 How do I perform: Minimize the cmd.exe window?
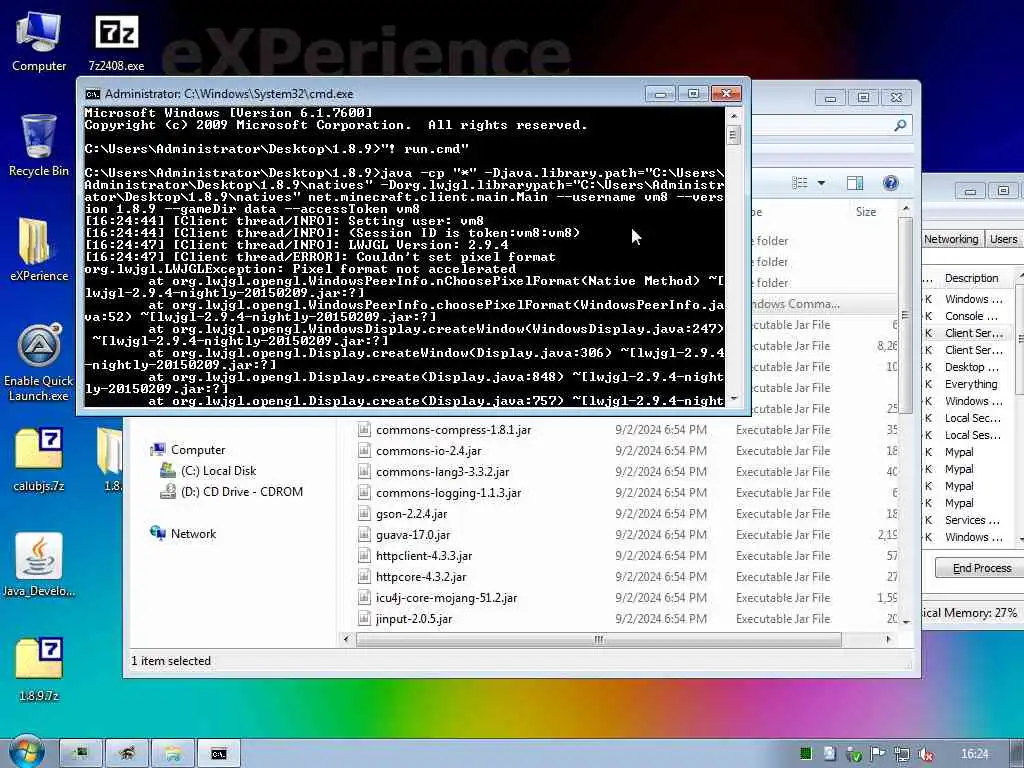tap(660, 94)
